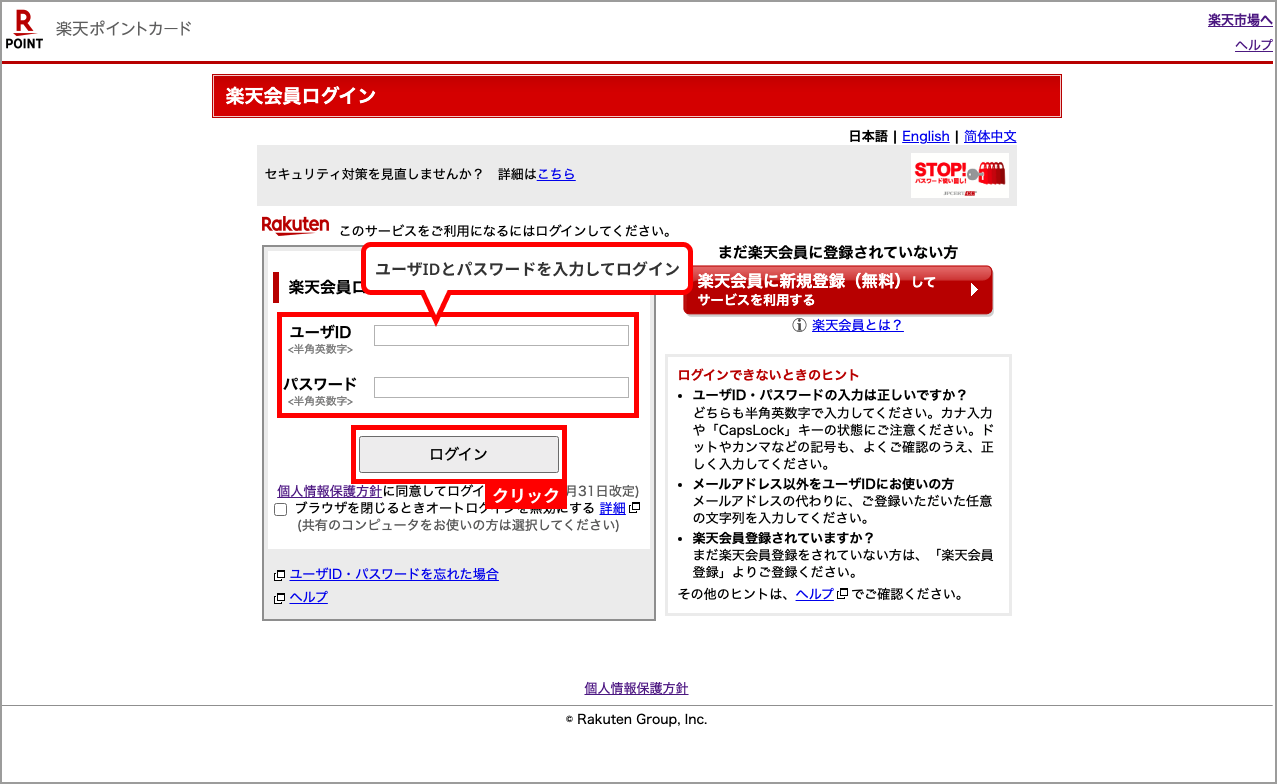Click the メールアドレス以外をユーザIDにお使いの方 hint

[823, 484]
